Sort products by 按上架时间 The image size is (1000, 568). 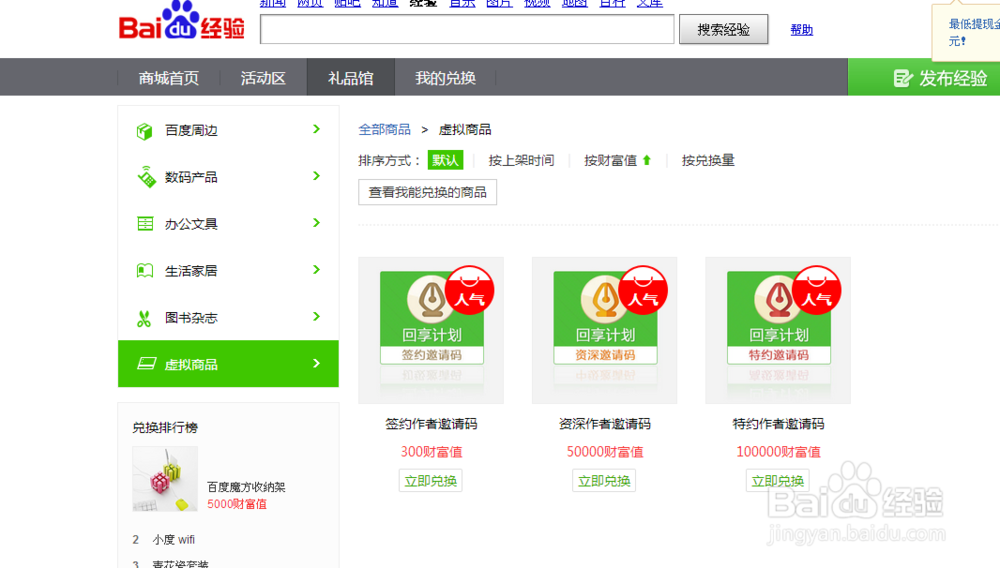point(521,161)
